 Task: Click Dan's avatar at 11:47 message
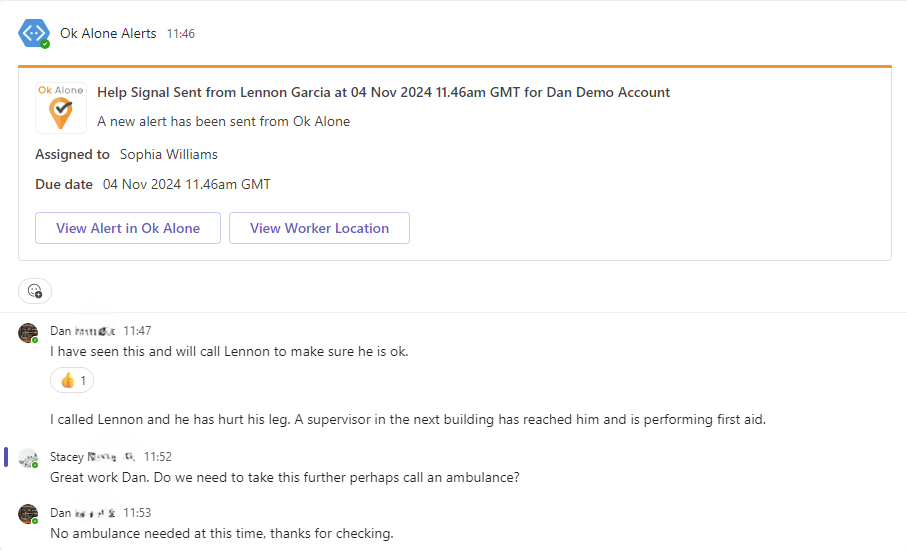point(28,333)
